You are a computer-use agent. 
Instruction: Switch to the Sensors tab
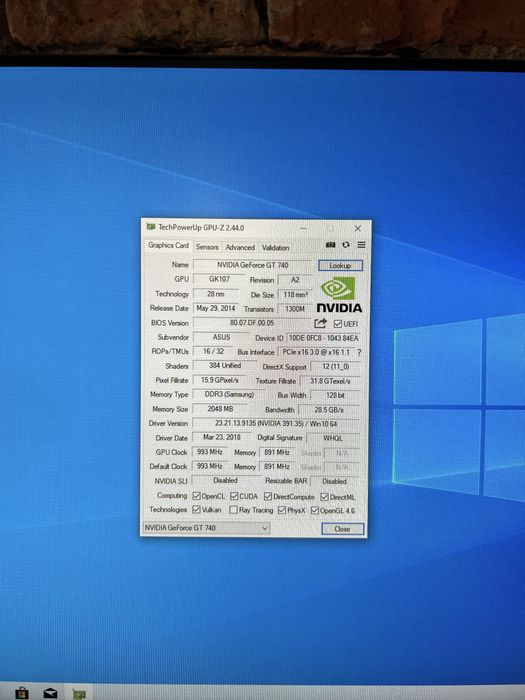207,247
